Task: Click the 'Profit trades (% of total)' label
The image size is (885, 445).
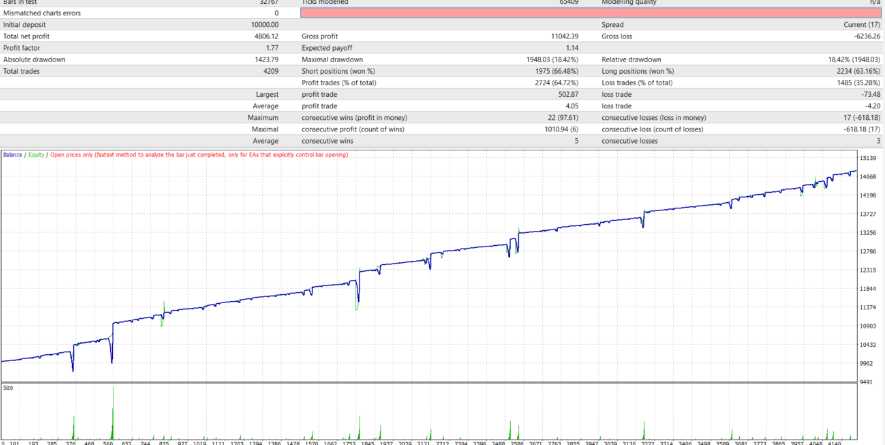Action: 339,82
